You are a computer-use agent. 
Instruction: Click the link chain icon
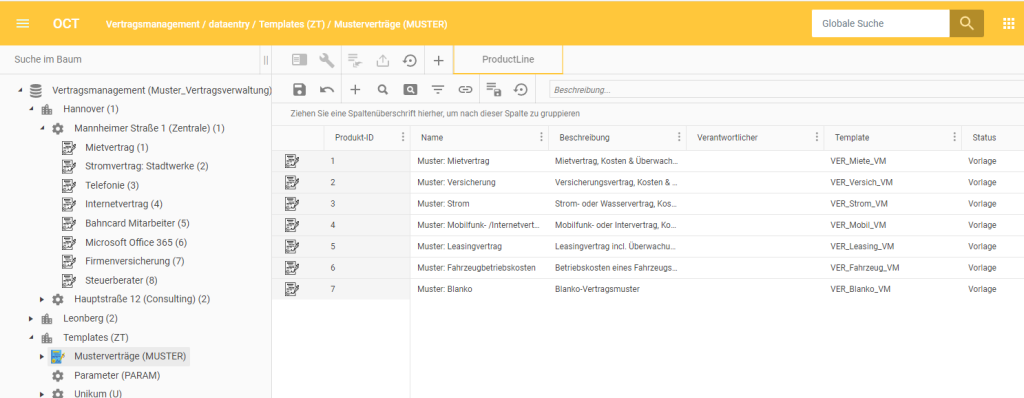click(x=465, y=90)
